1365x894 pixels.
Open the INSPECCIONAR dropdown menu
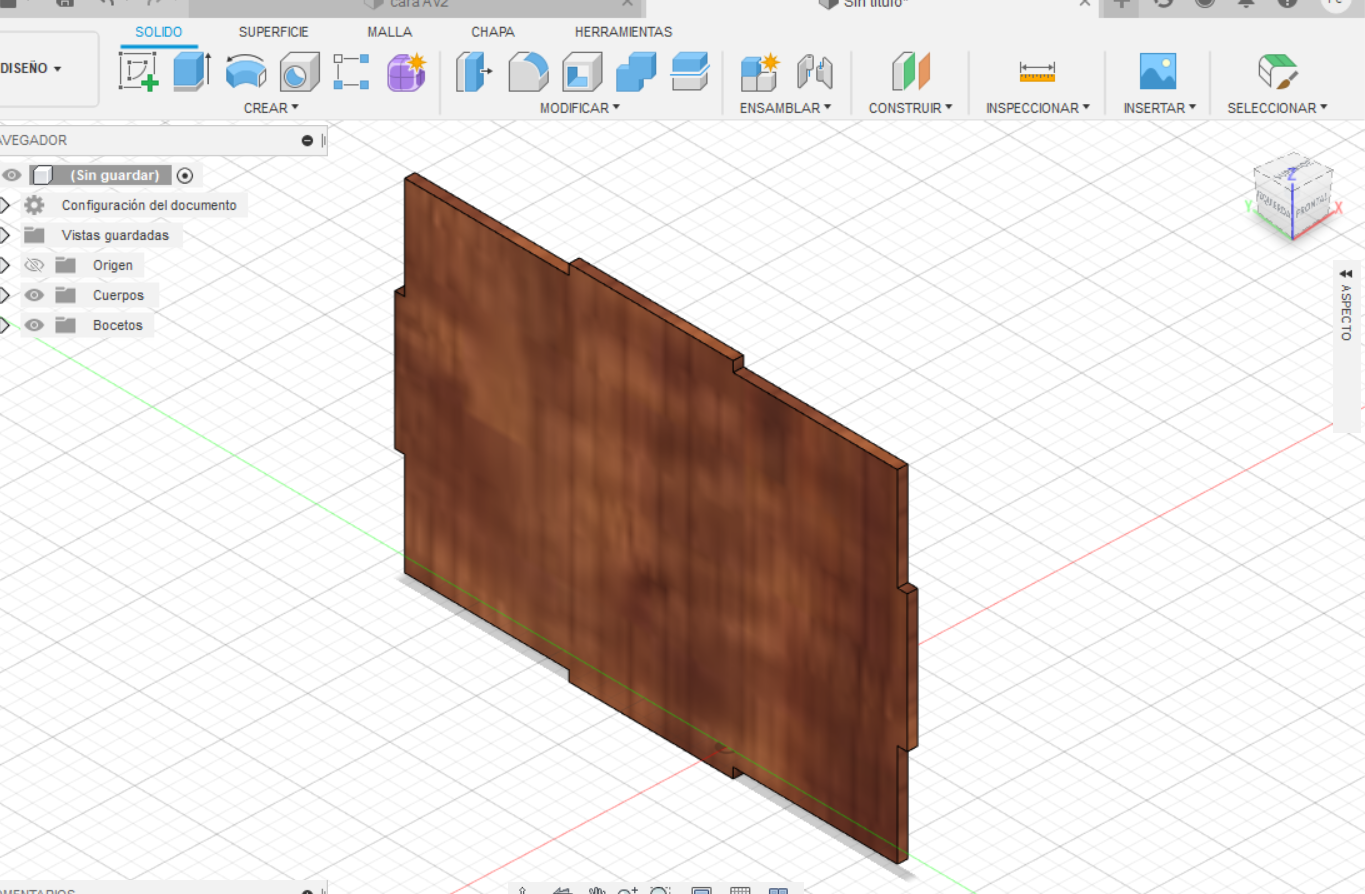(x=1038, y=108)
